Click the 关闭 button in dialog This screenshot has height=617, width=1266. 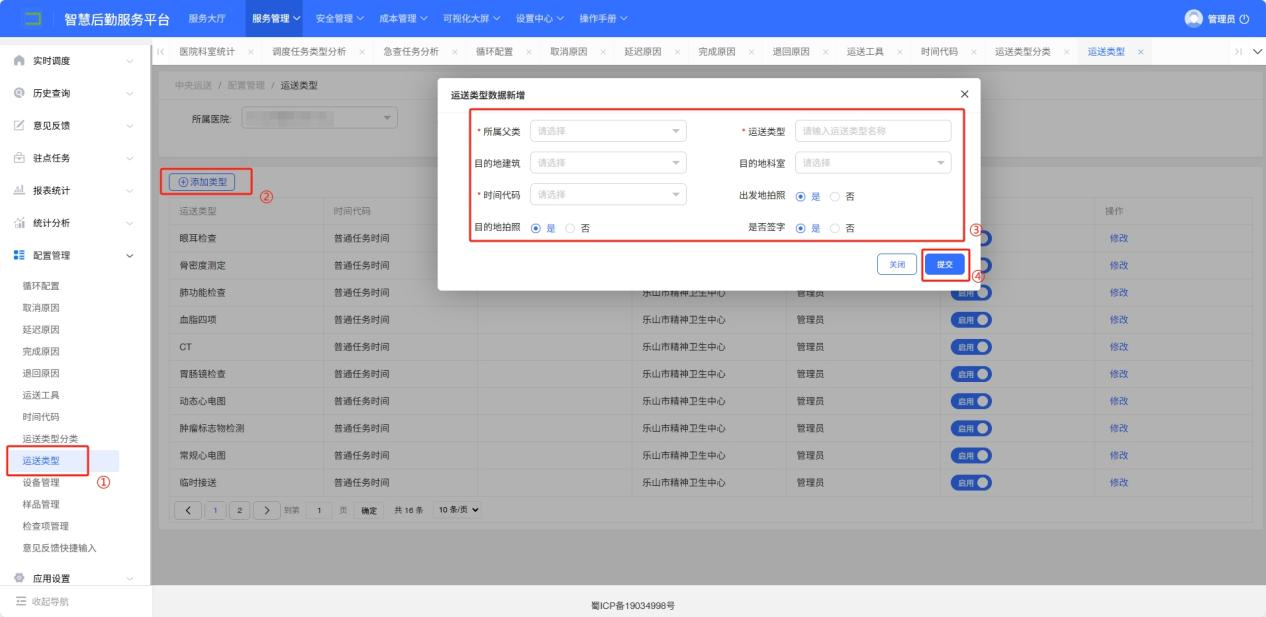[897, 264]
